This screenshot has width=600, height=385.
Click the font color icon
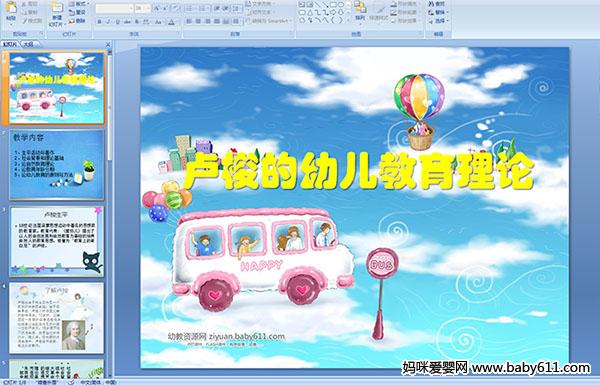(171, 22)
